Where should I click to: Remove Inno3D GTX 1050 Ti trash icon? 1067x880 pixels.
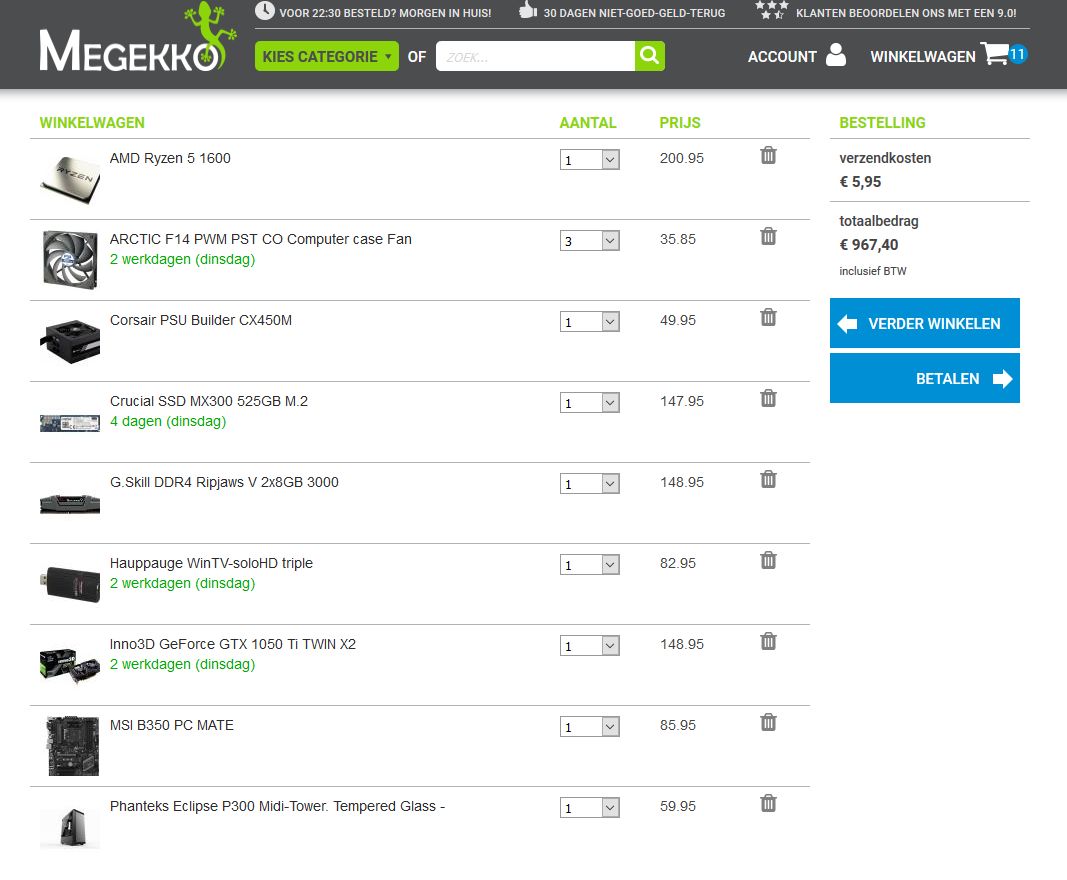click(x=768, y=642)
